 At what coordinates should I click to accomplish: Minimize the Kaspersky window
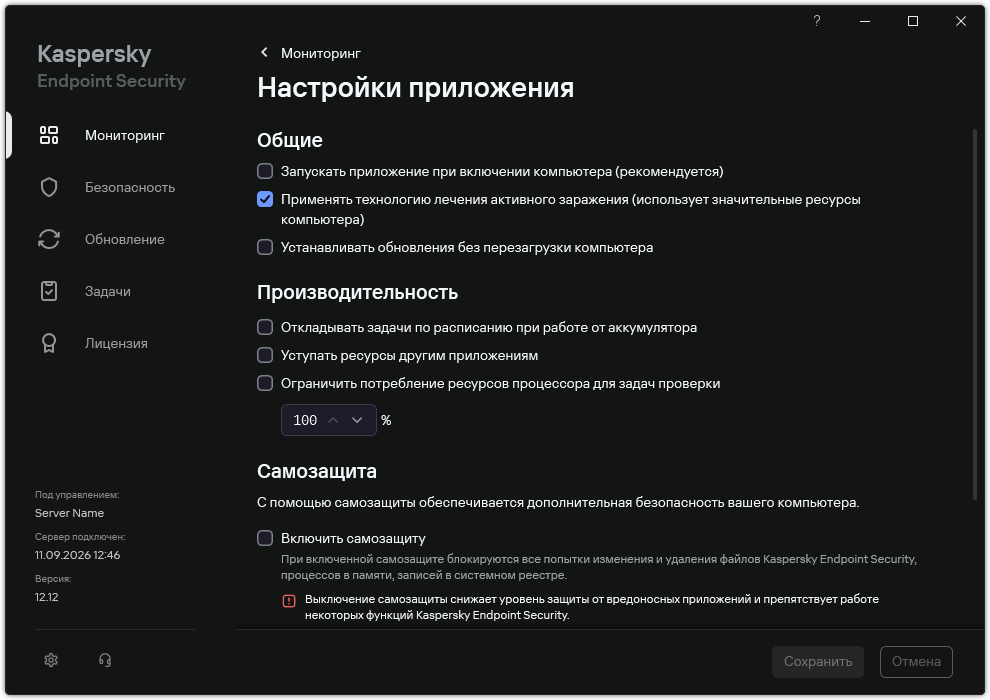(x=865, y=21)
